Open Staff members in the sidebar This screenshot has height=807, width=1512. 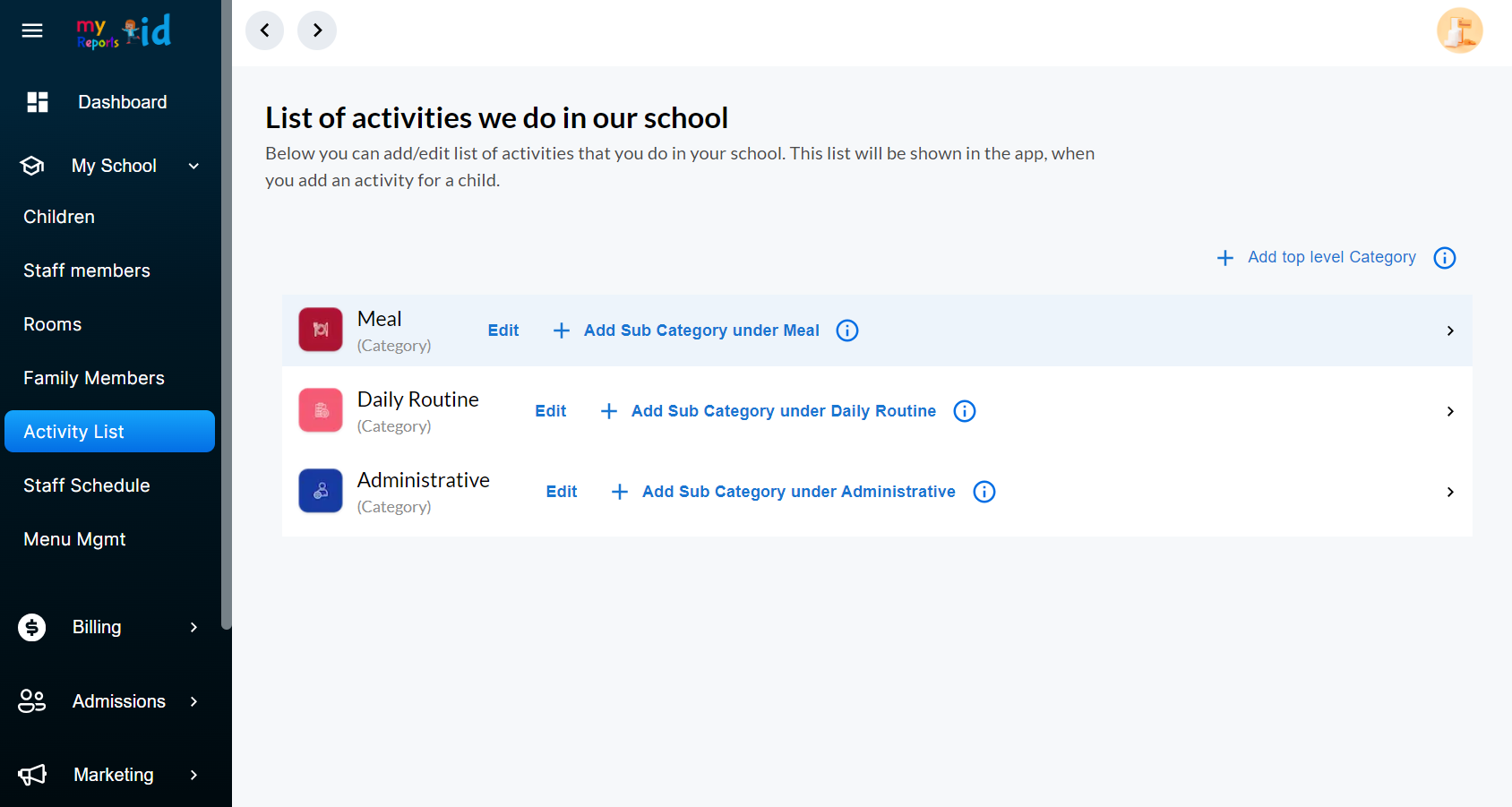pyautogui.click(x=87, y=270)
